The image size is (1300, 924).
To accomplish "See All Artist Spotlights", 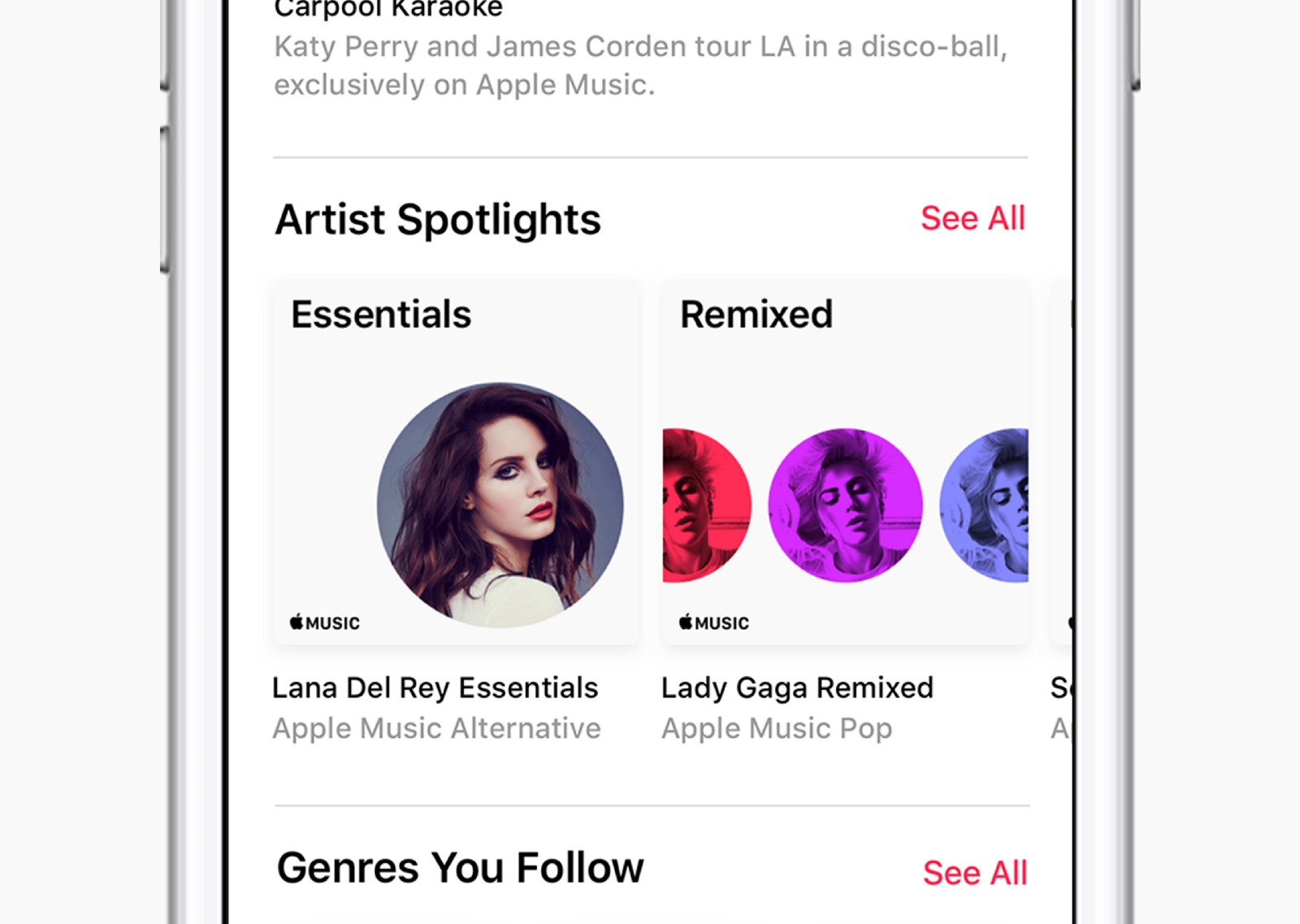I will 973,219.
